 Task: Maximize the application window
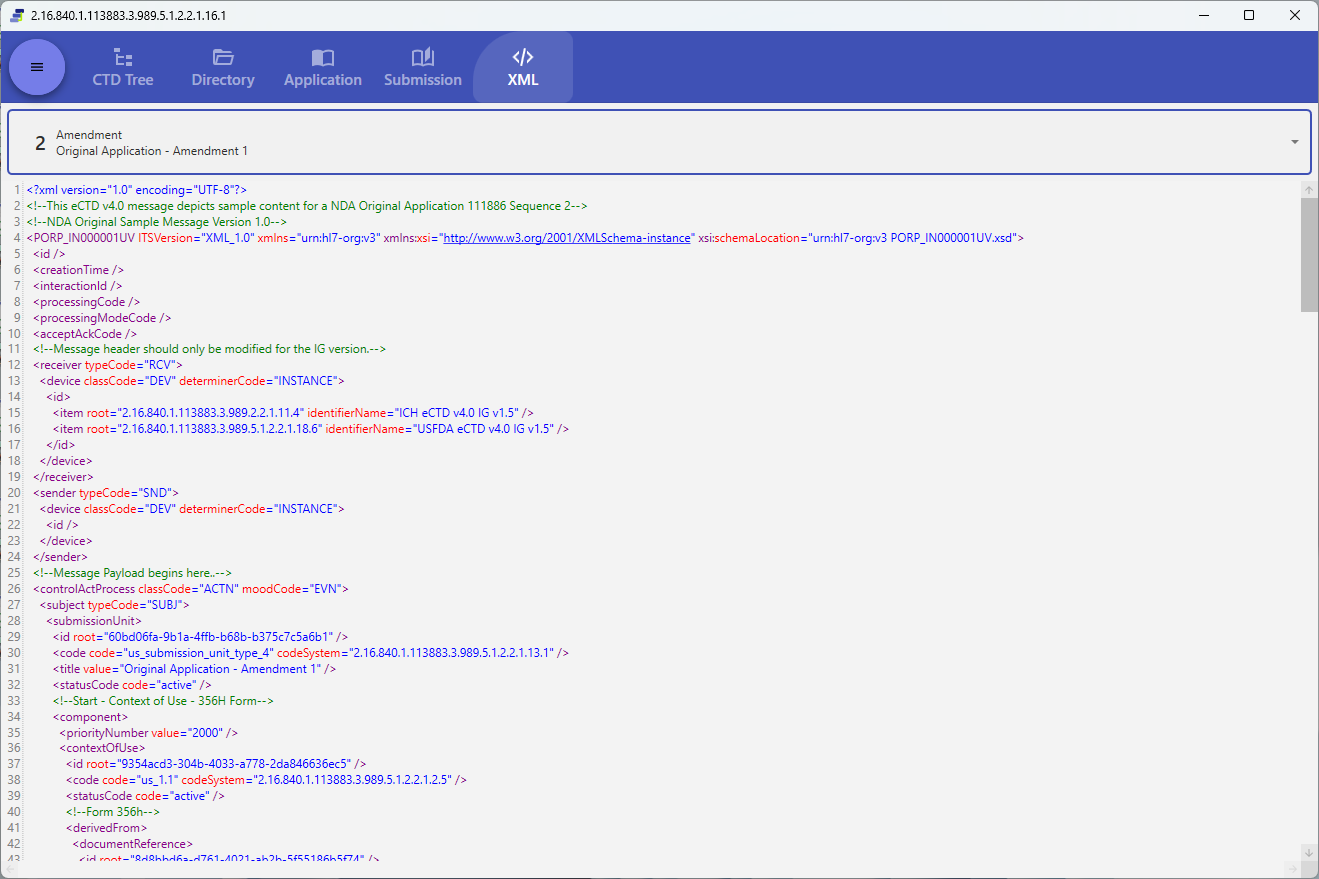tap(1249, 15)
